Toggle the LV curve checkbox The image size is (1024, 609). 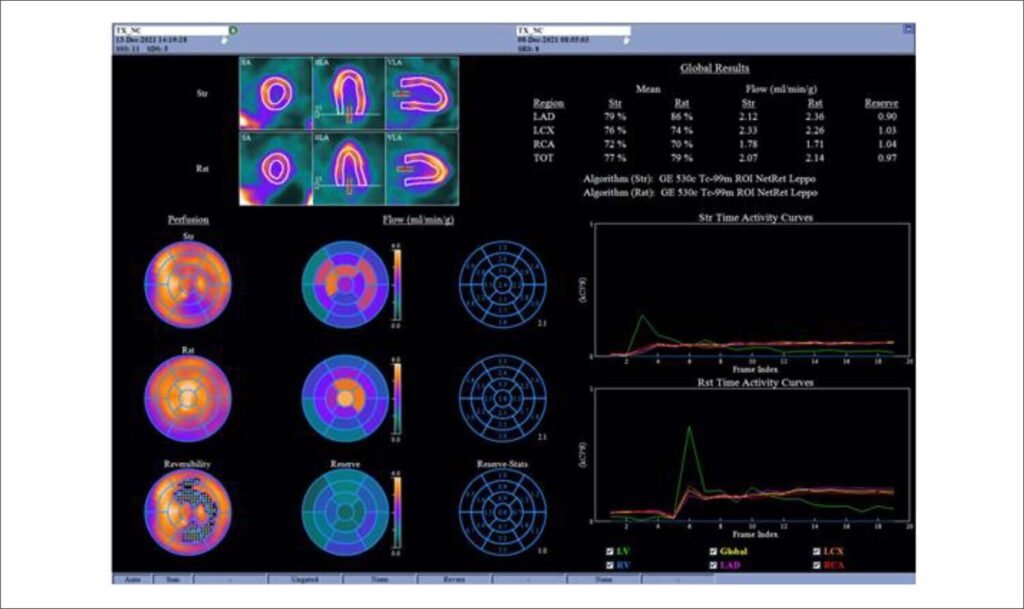(x=609, y=552)
